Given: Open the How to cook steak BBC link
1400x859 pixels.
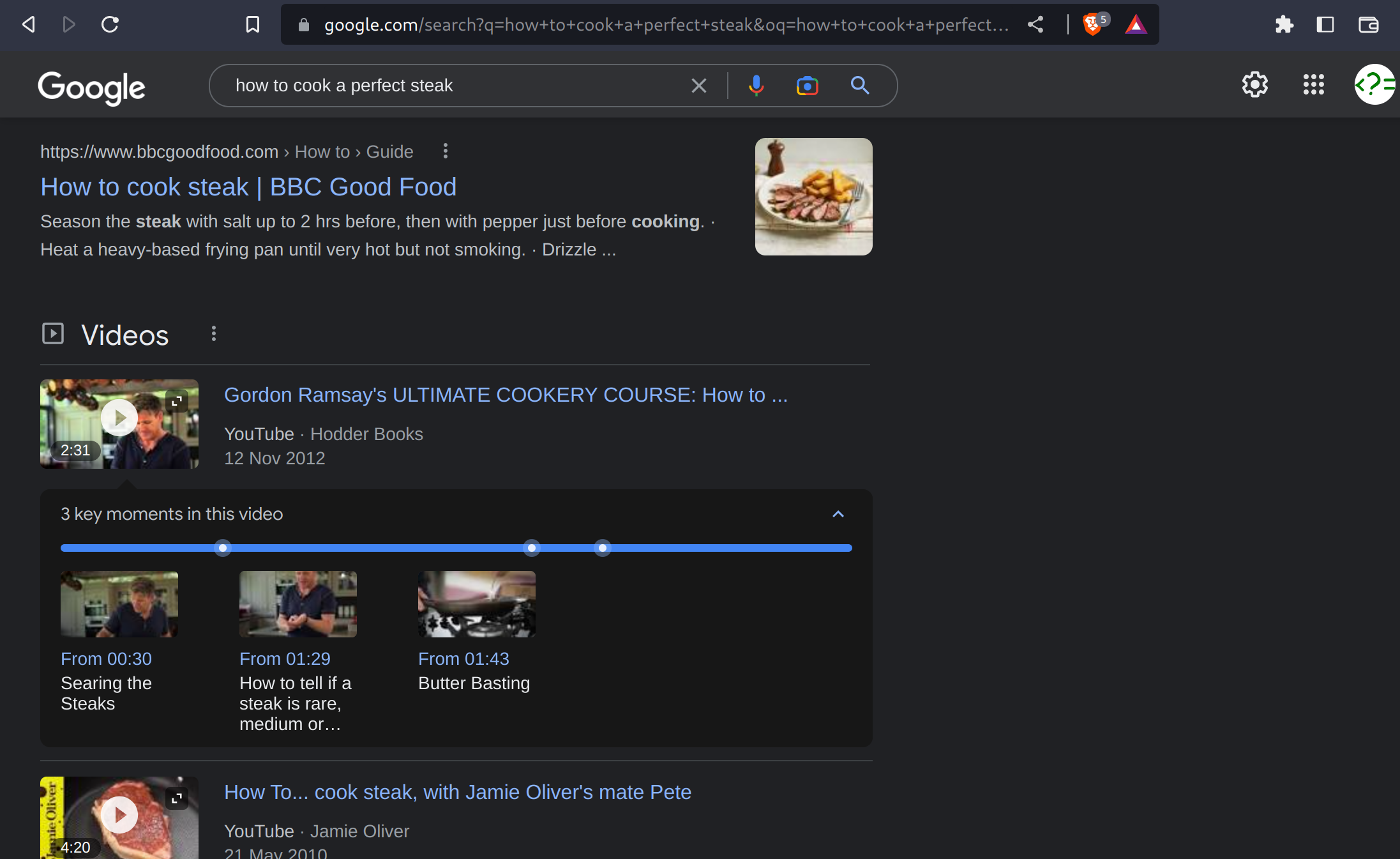Looking at the screenshot, I should (x=248, y=187).
